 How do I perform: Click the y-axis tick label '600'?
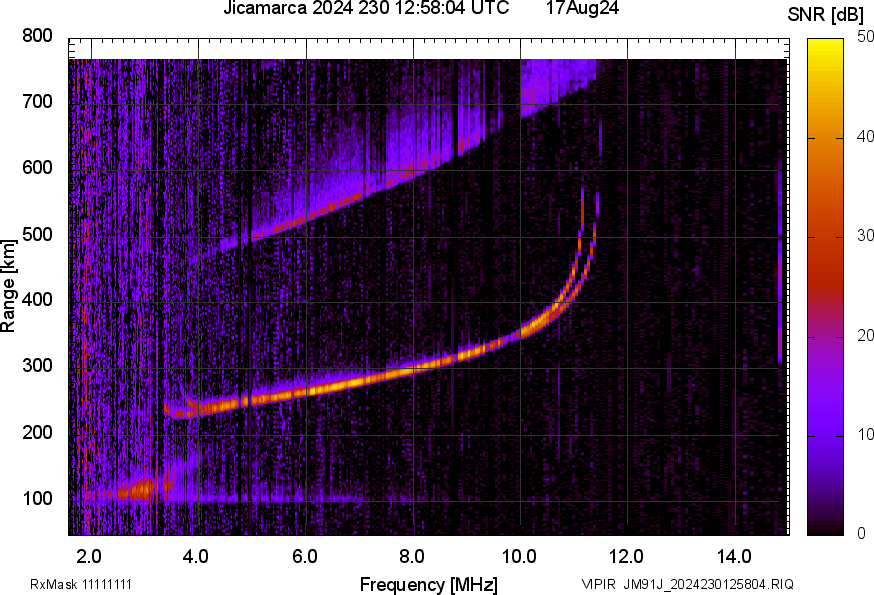37,168
